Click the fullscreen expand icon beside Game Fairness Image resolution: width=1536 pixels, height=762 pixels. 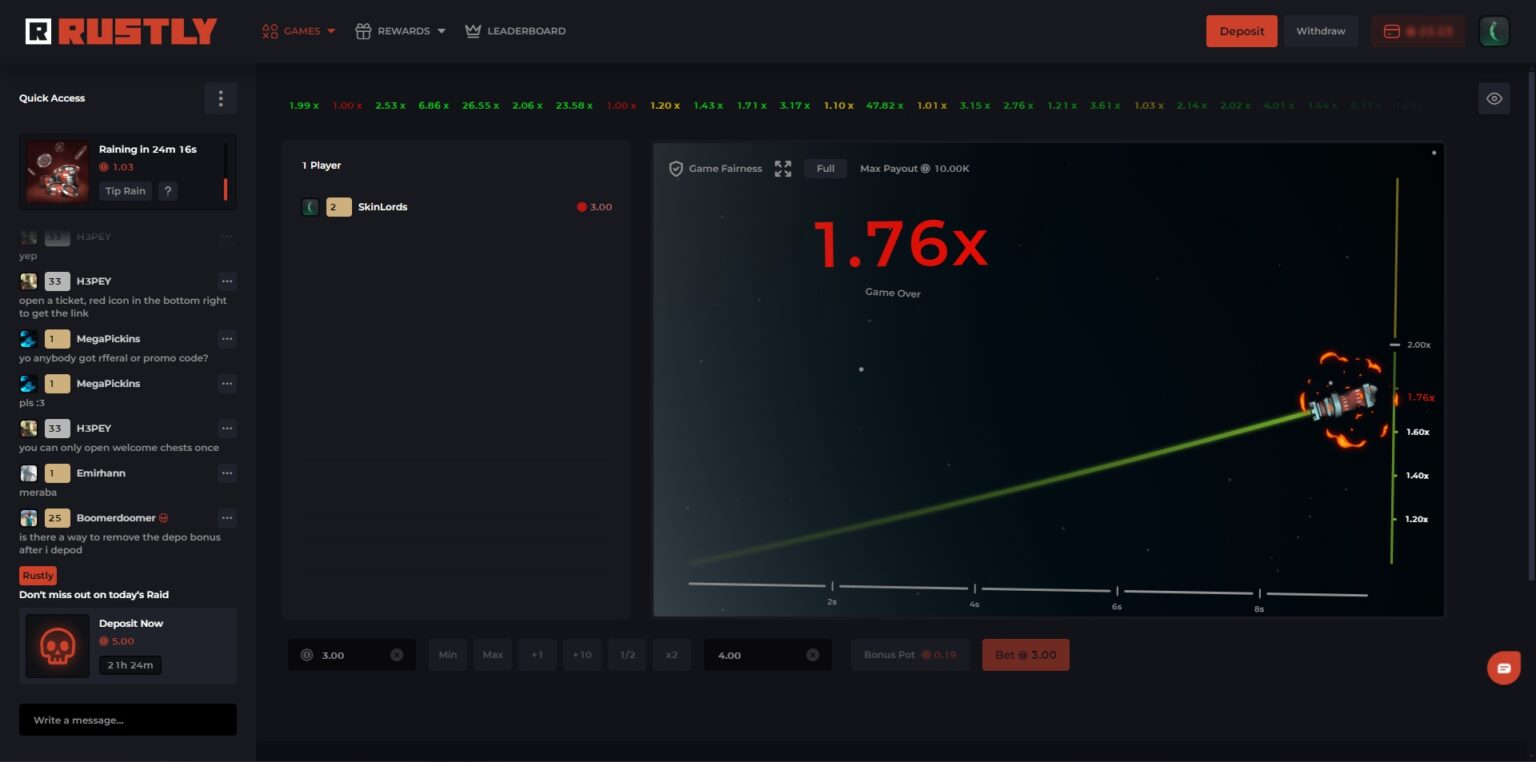[783, 169]
